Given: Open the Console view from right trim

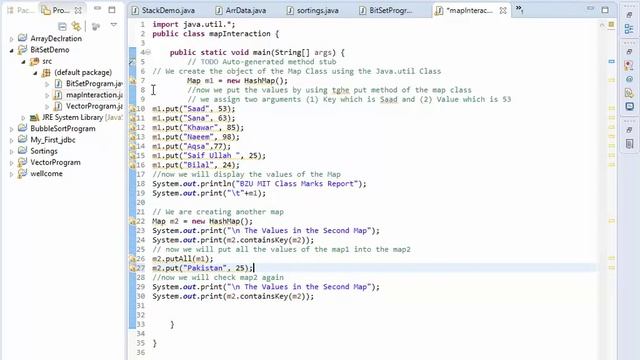Looking at the screenshot, I should [629, 107].
